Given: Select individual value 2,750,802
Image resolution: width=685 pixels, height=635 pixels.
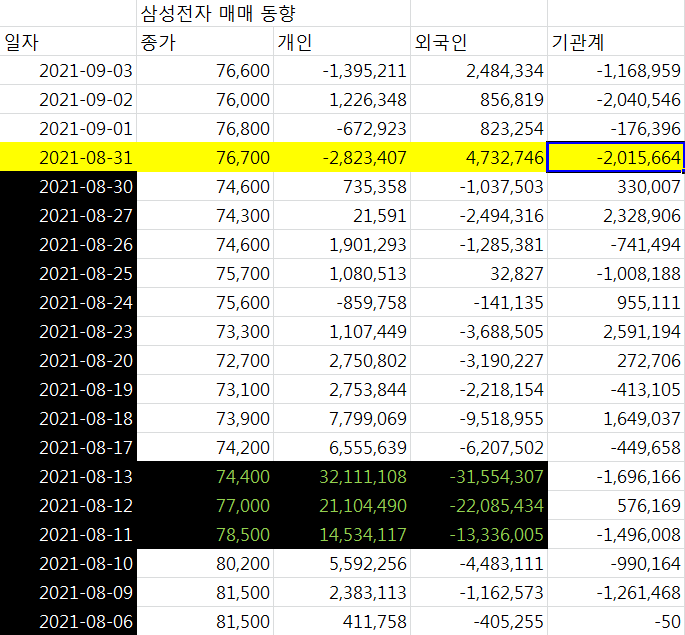Looking at the screenshot, I should 342,360.
